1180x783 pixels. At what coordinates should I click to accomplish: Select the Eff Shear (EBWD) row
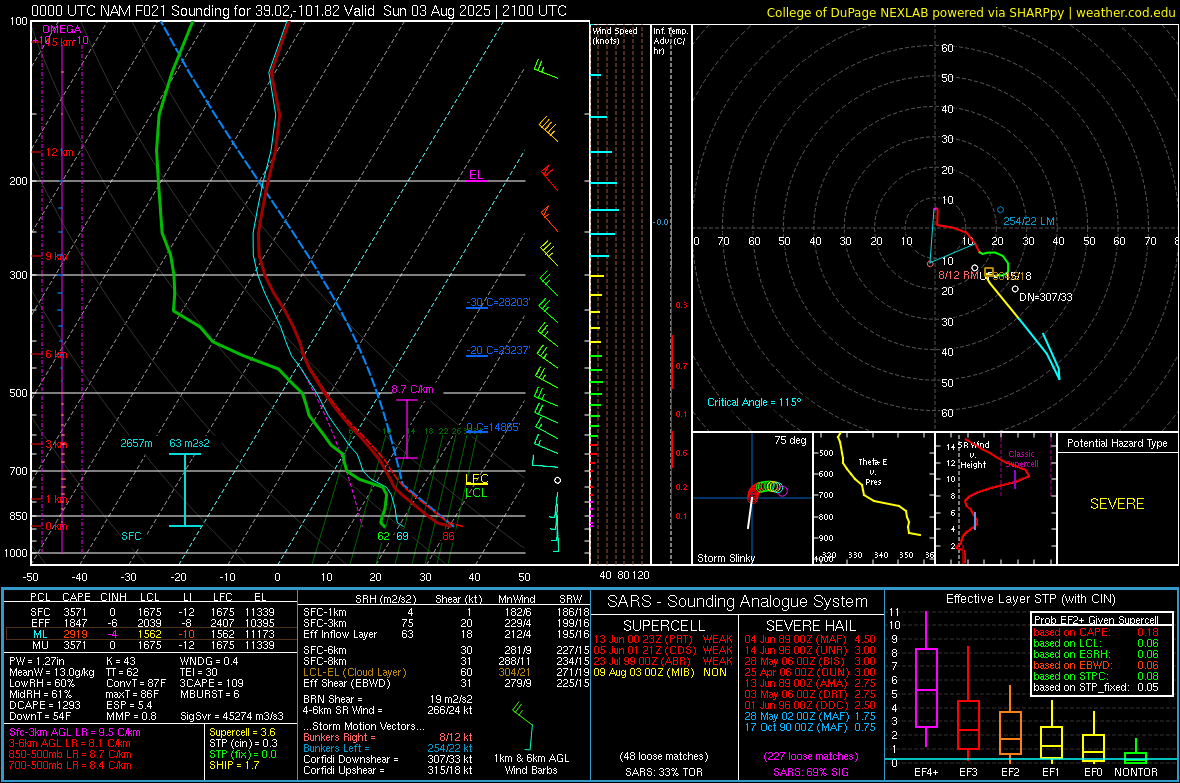point(446,683)
